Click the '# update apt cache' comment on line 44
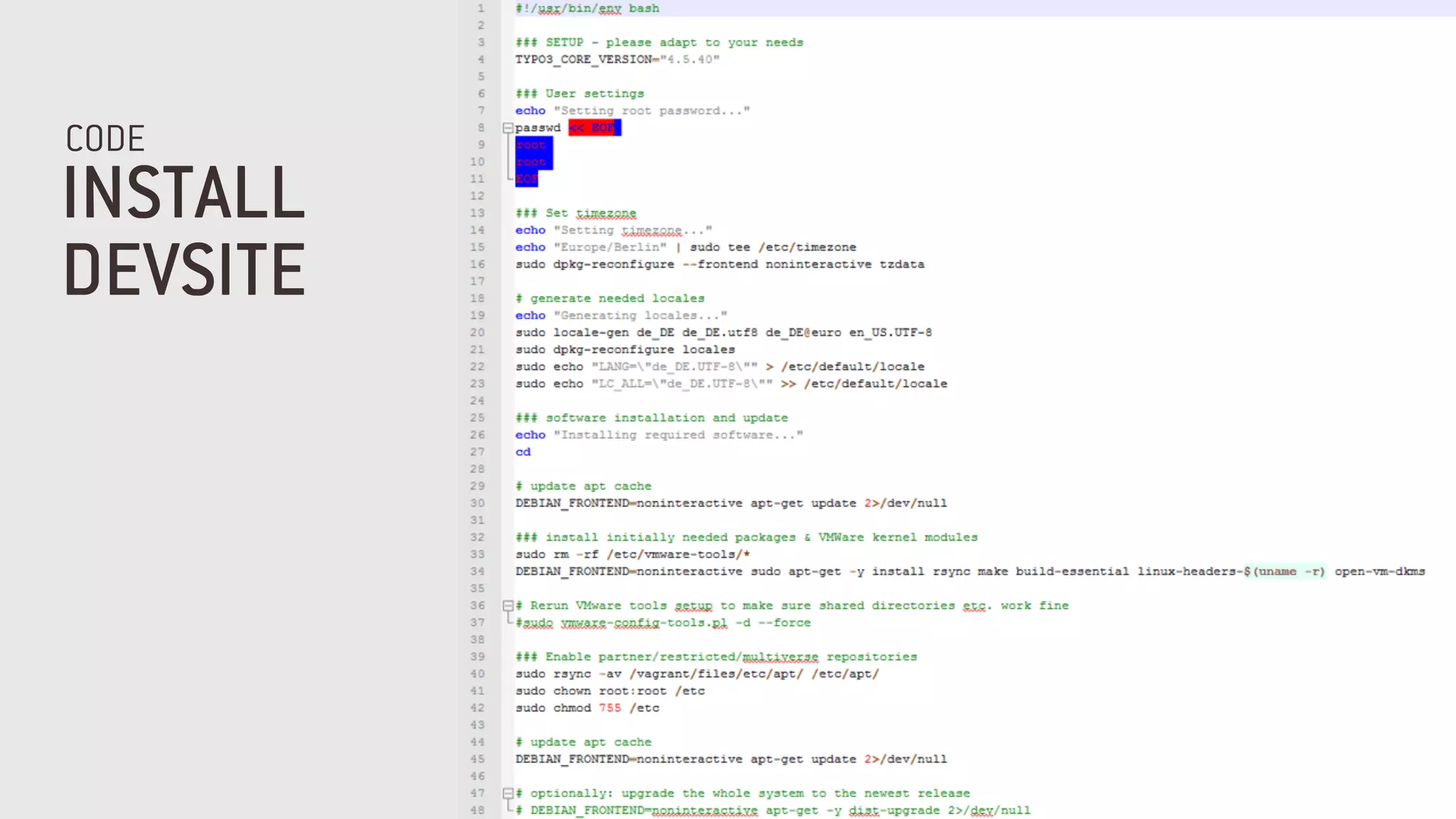 (583, 742)
